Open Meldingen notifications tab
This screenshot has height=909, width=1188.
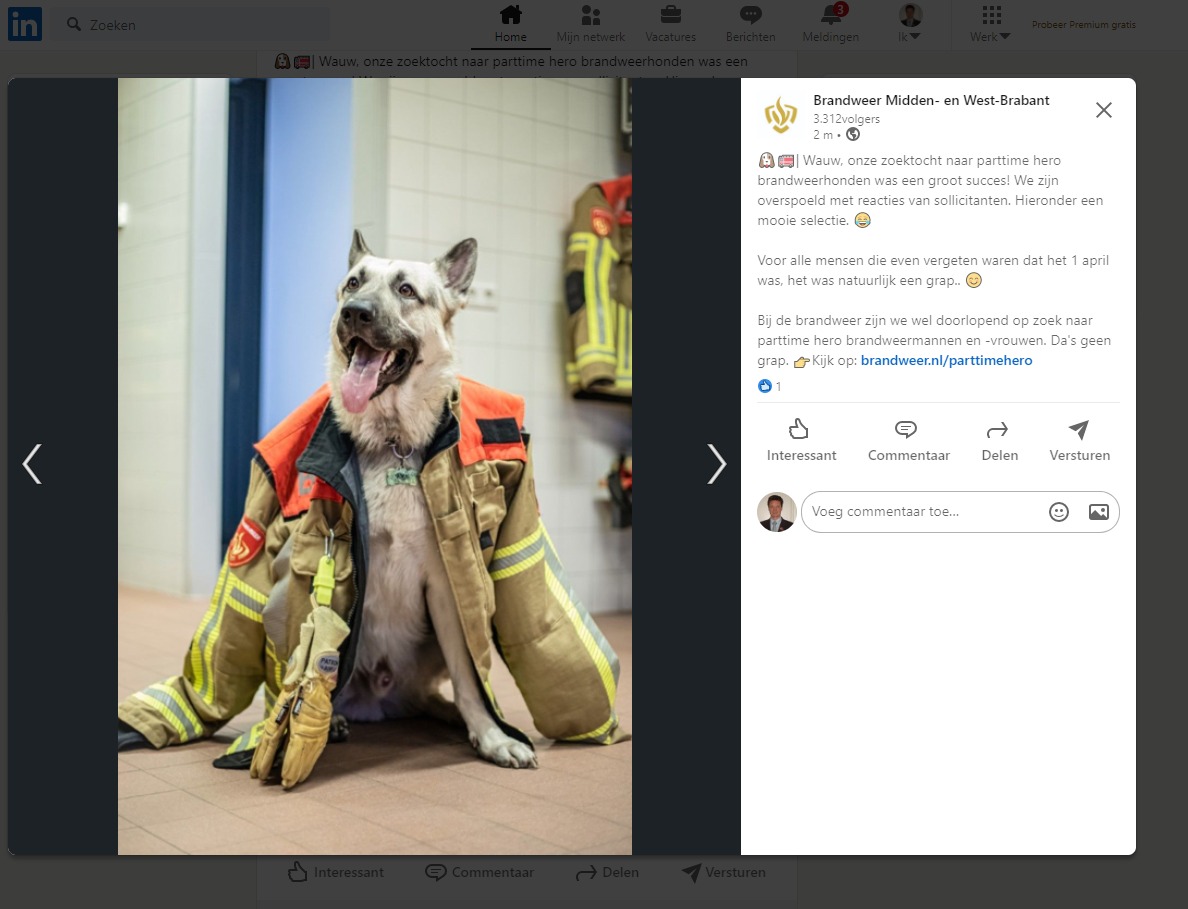coord(830,24)
